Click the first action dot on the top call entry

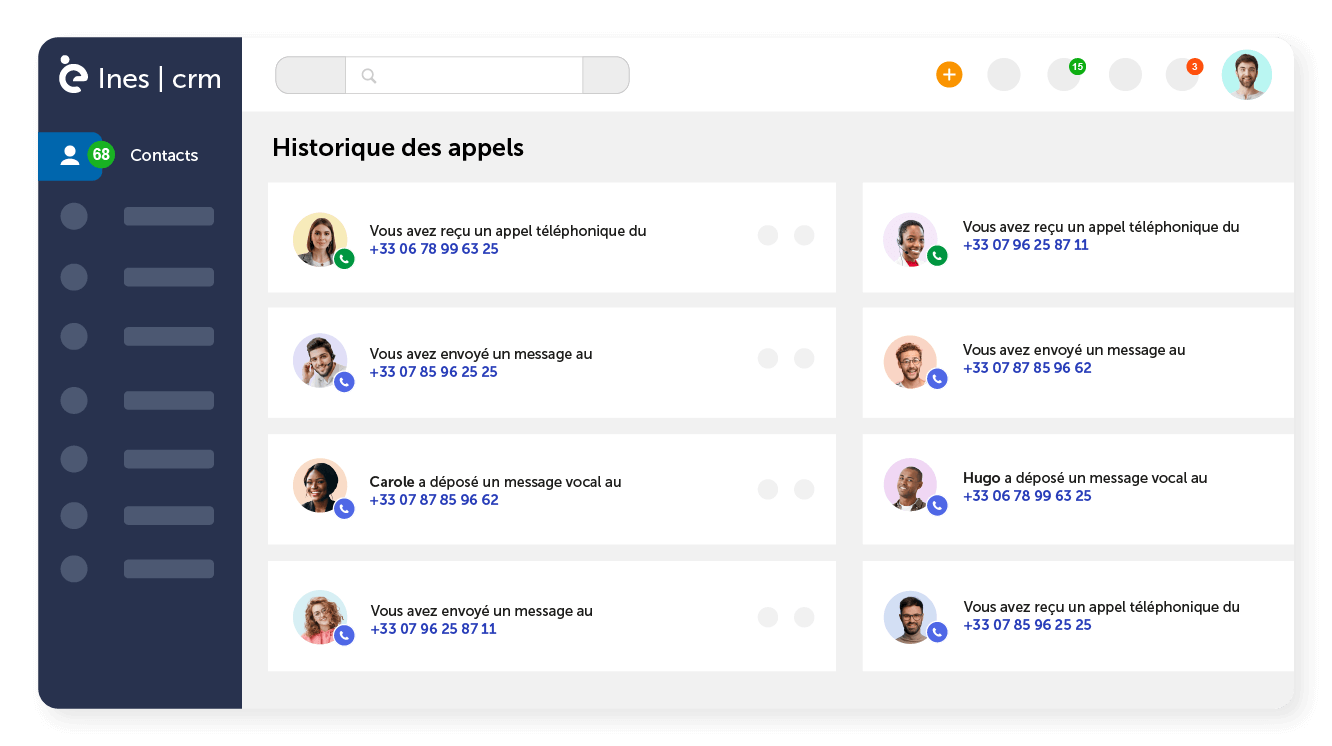(768, 235)
